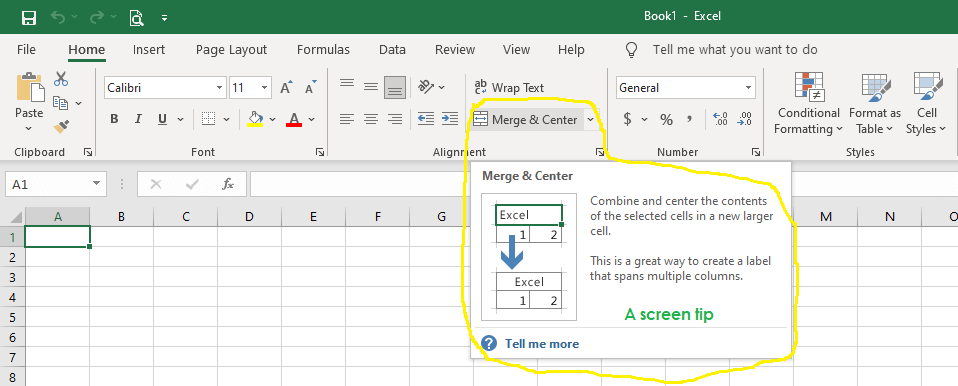Click the Borders icon
This screenshot has width=958, height=386.
pyautogui.click(x=208, y=118)
